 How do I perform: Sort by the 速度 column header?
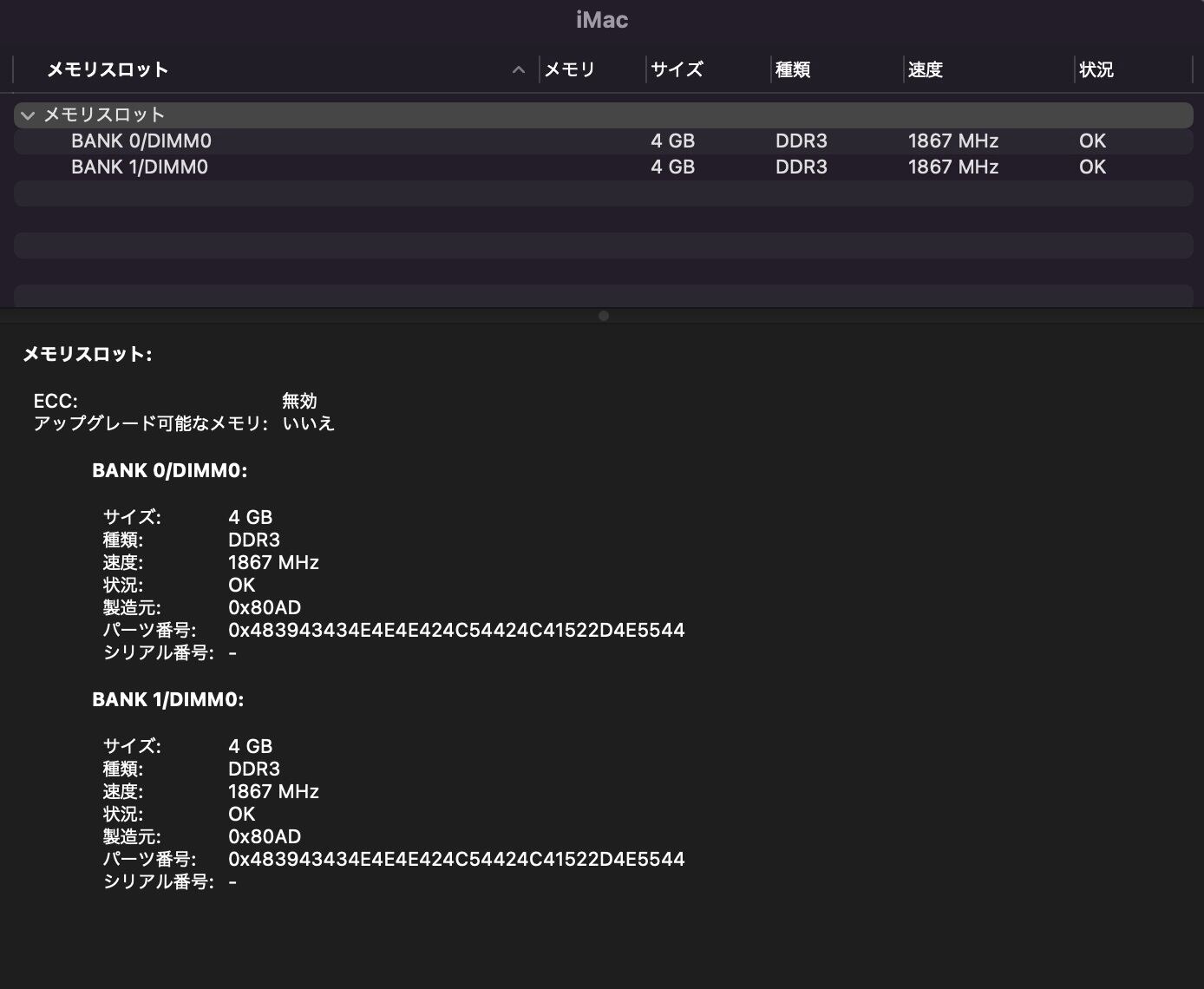(926, 70)
